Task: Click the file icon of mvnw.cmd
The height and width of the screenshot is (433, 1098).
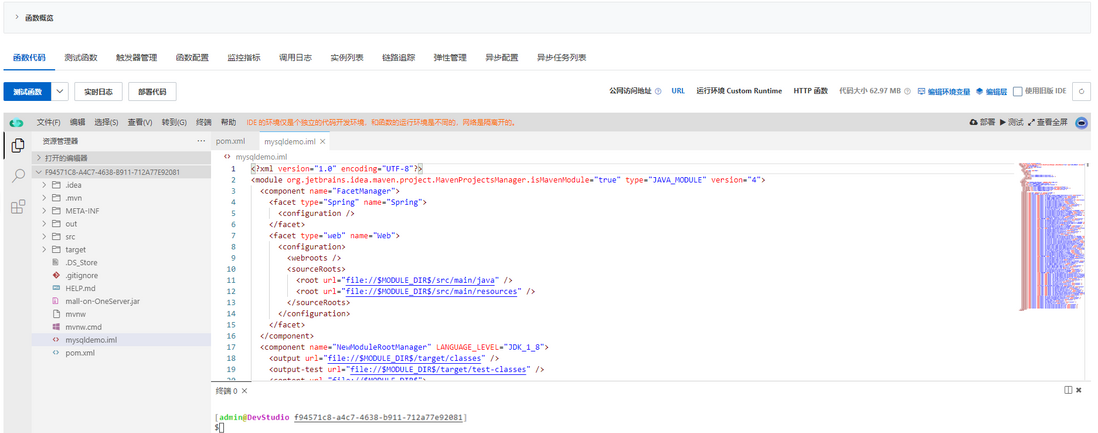Action: coord(56,327)
